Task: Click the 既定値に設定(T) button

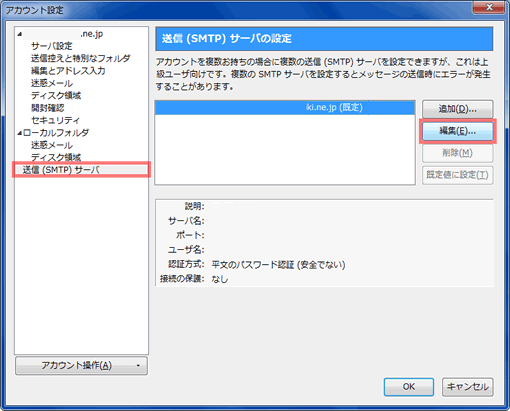Action: click(x=457, y=175)
